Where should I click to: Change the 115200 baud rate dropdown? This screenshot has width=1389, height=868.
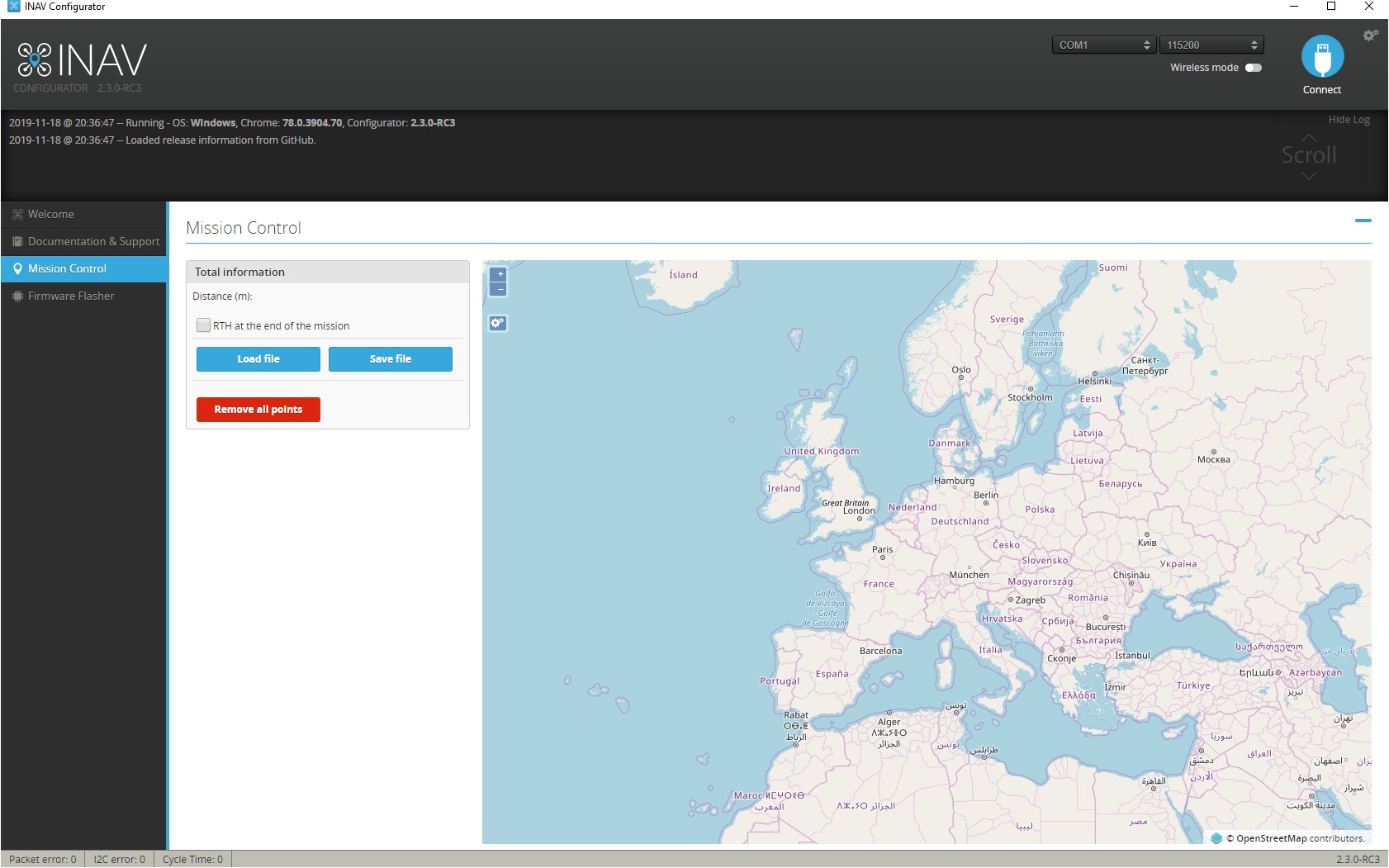(x=1211, y=45)
